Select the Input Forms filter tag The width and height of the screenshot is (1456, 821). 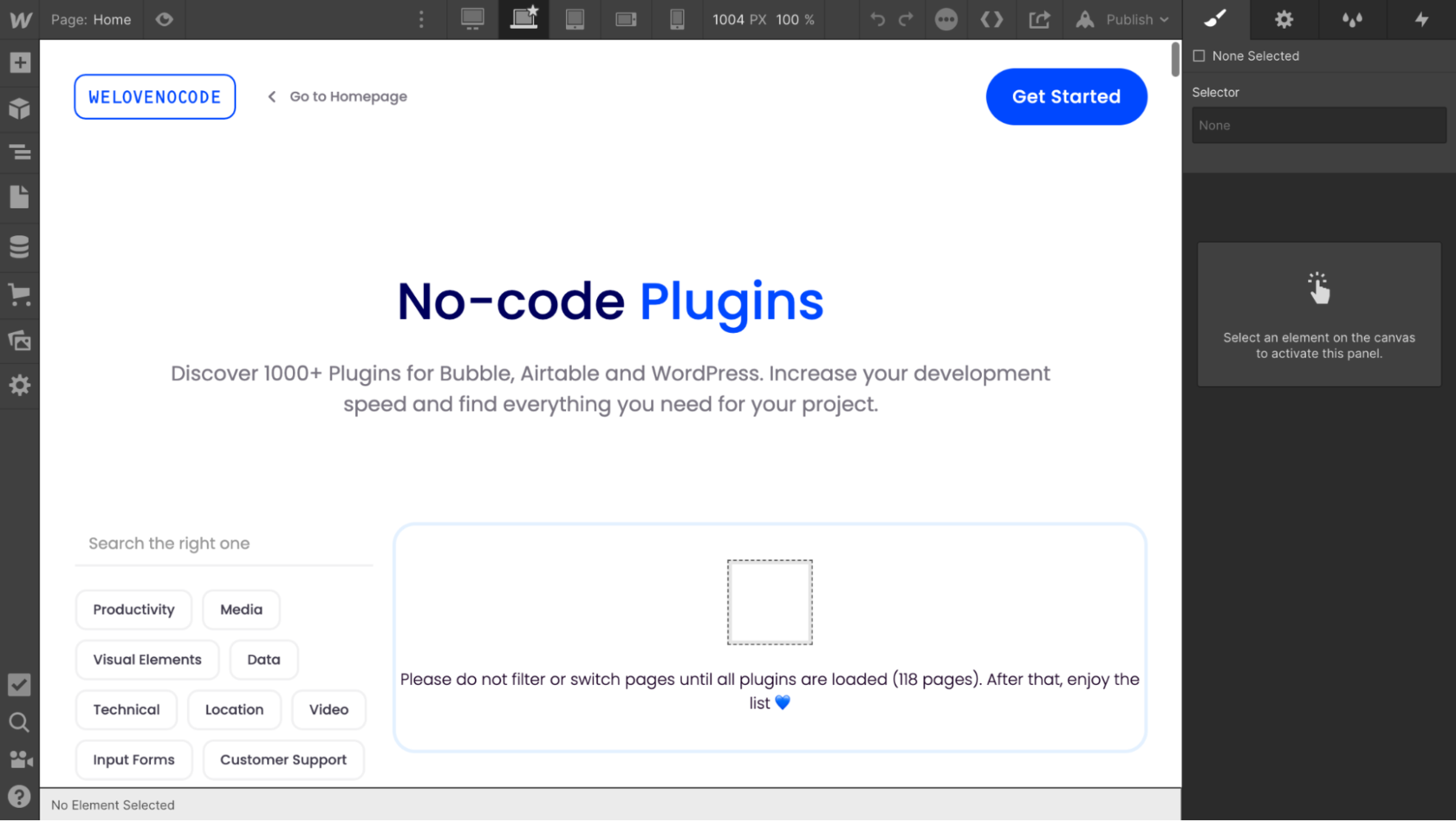[x=134, y=759]
